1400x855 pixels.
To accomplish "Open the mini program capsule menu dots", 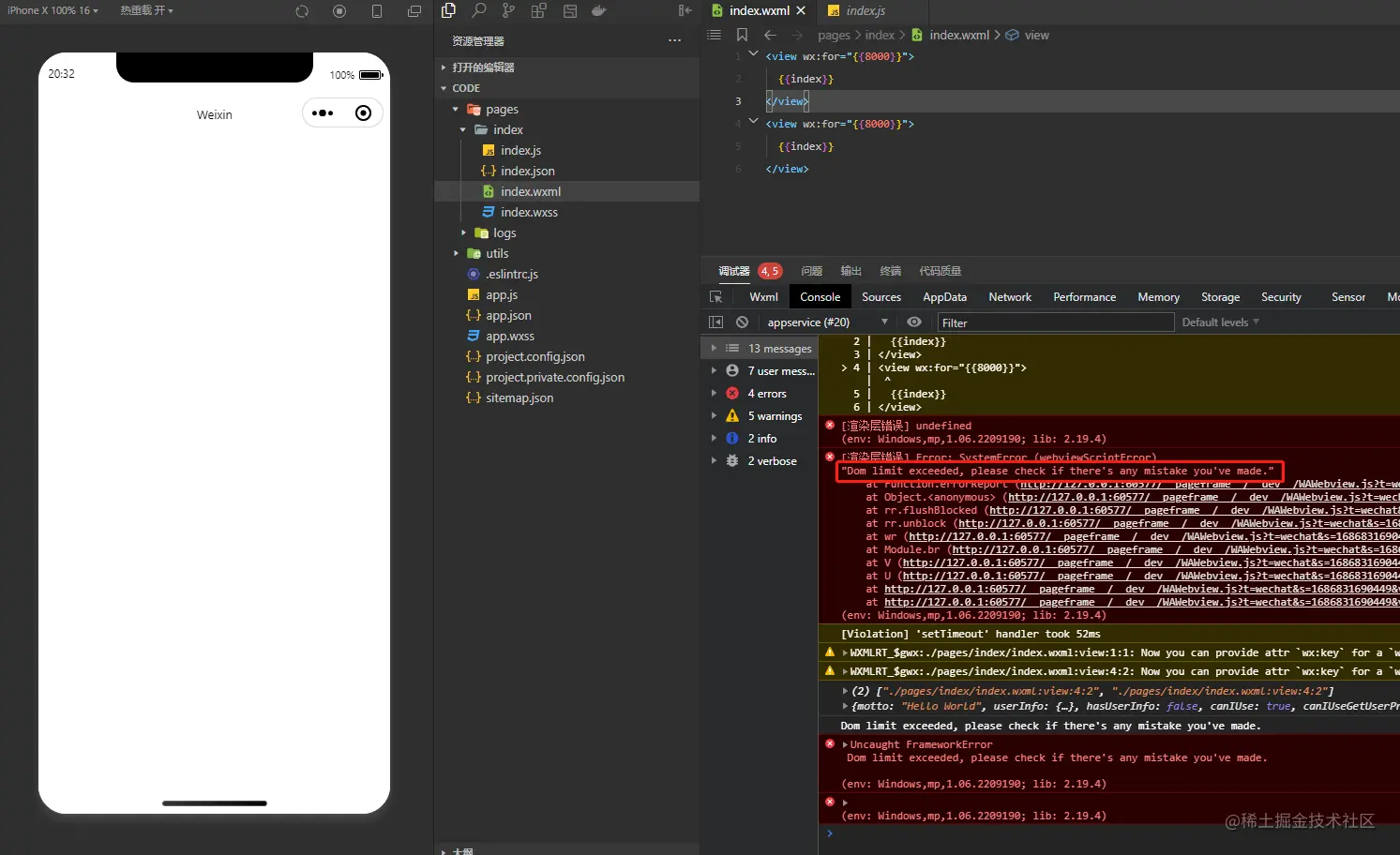I will pos(323,113).
